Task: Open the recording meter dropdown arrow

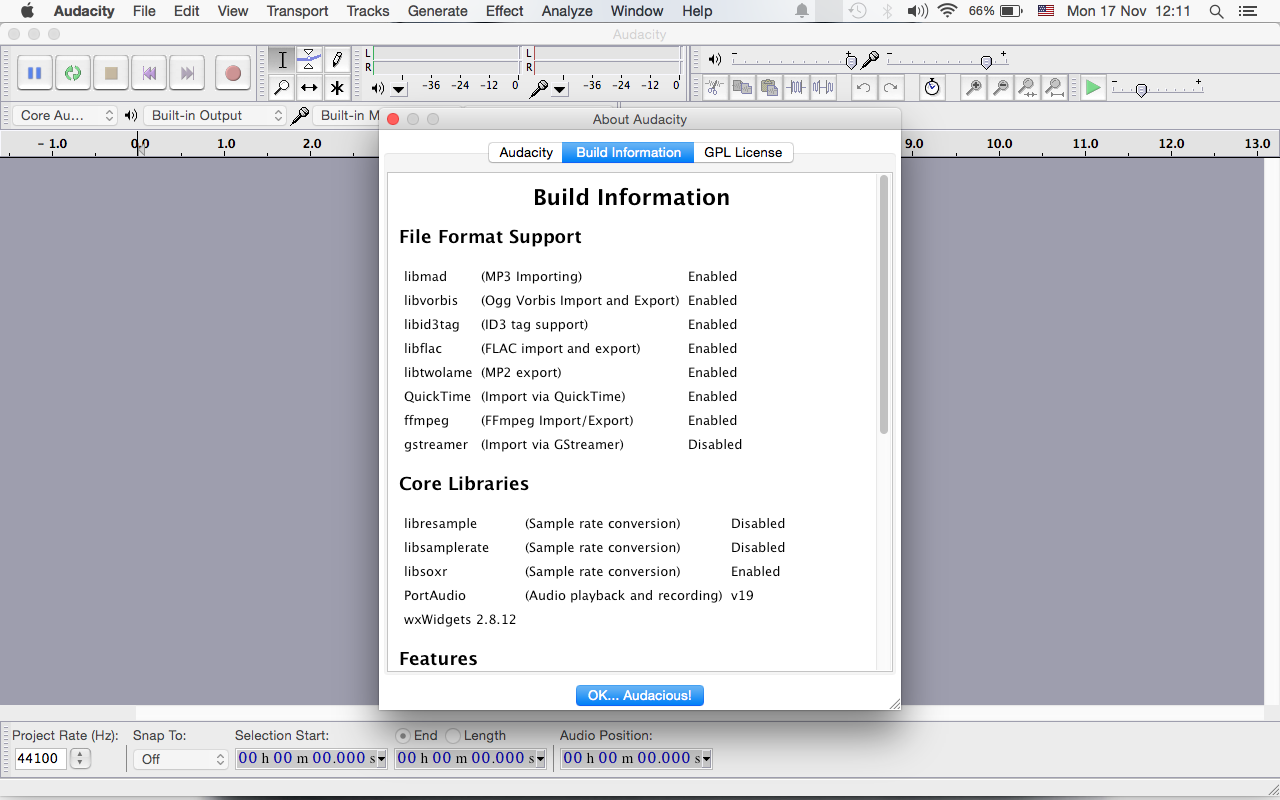Action: point(560,88)
